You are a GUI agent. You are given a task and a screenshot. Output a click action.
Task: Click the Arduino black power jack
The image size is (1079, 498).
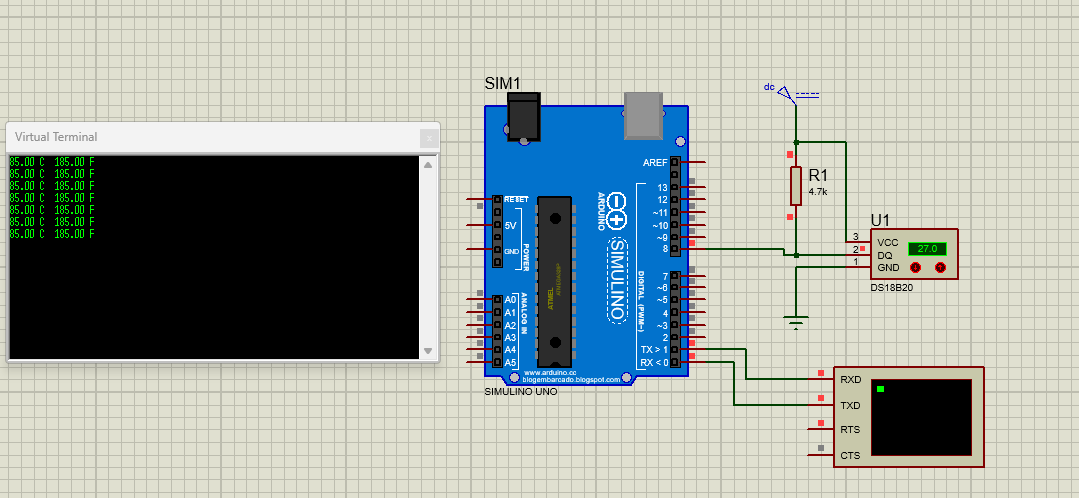click(523, 118)
